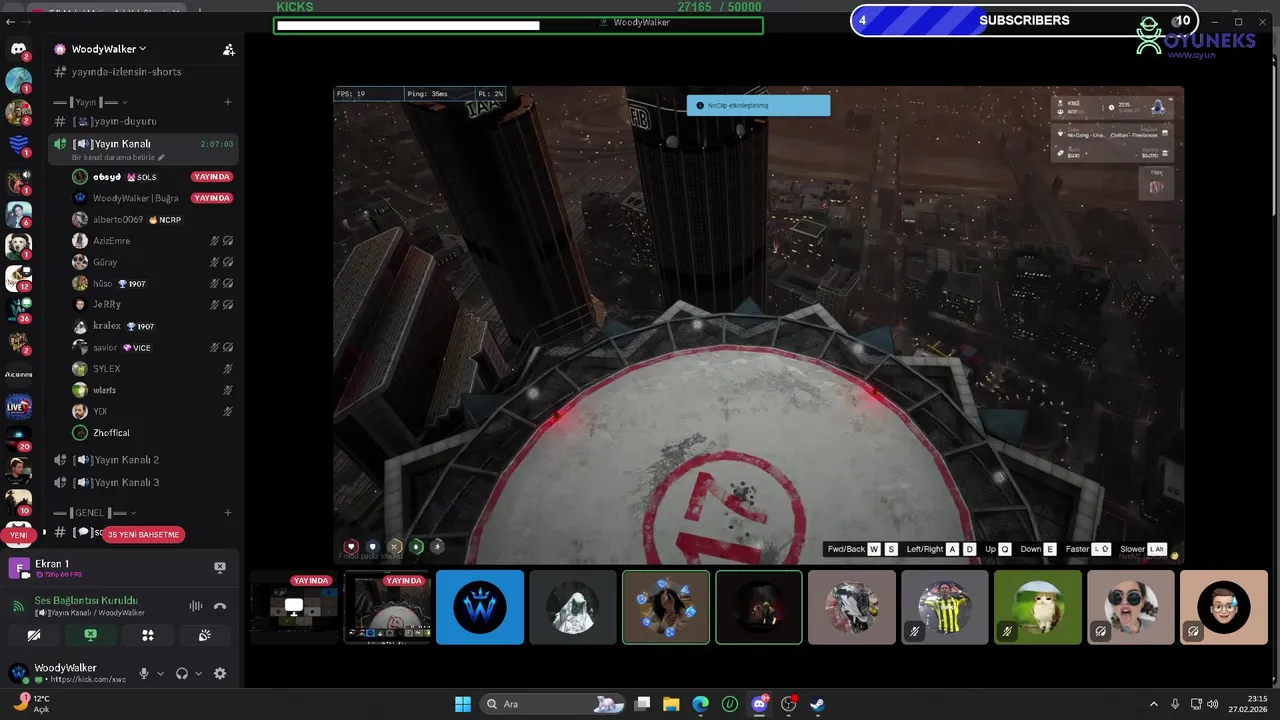Open Steam from taskbar
This screenshot has width=1280, height=720.
point(817,704)
